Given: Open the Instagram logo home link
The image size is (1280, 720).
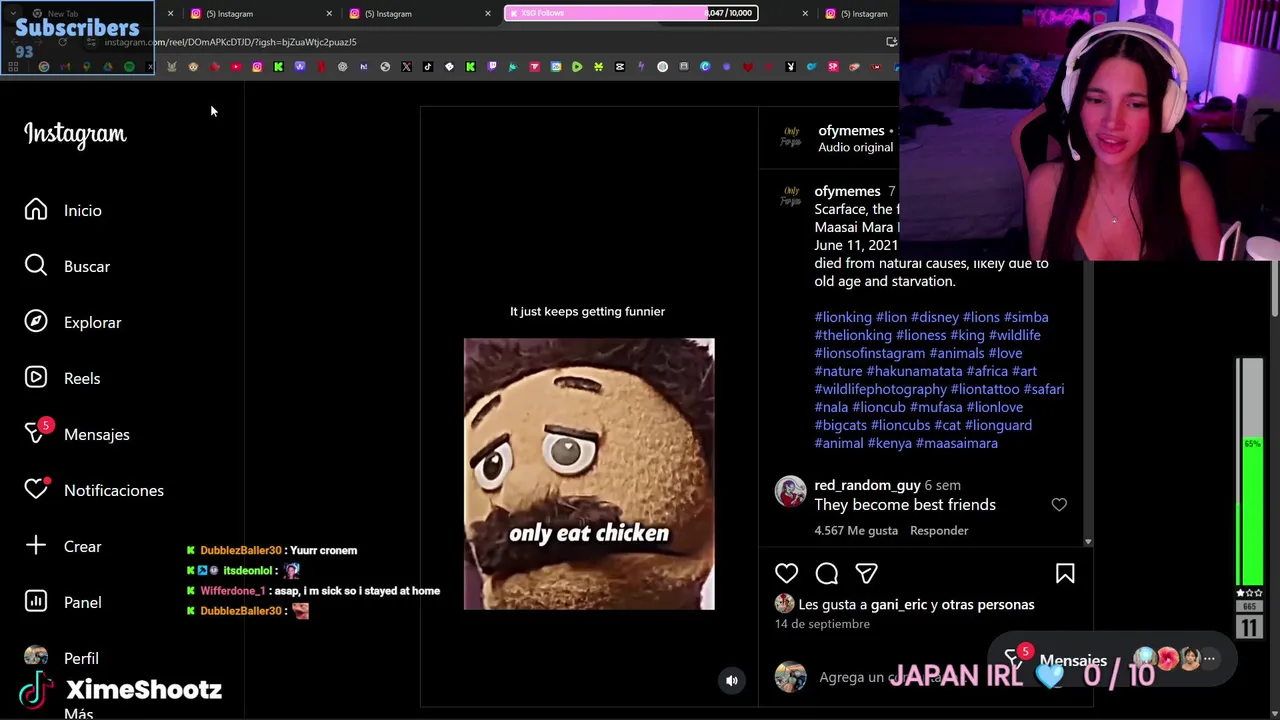Looking at the screenshot, I should pyautogui.click(x=75, y=134).
